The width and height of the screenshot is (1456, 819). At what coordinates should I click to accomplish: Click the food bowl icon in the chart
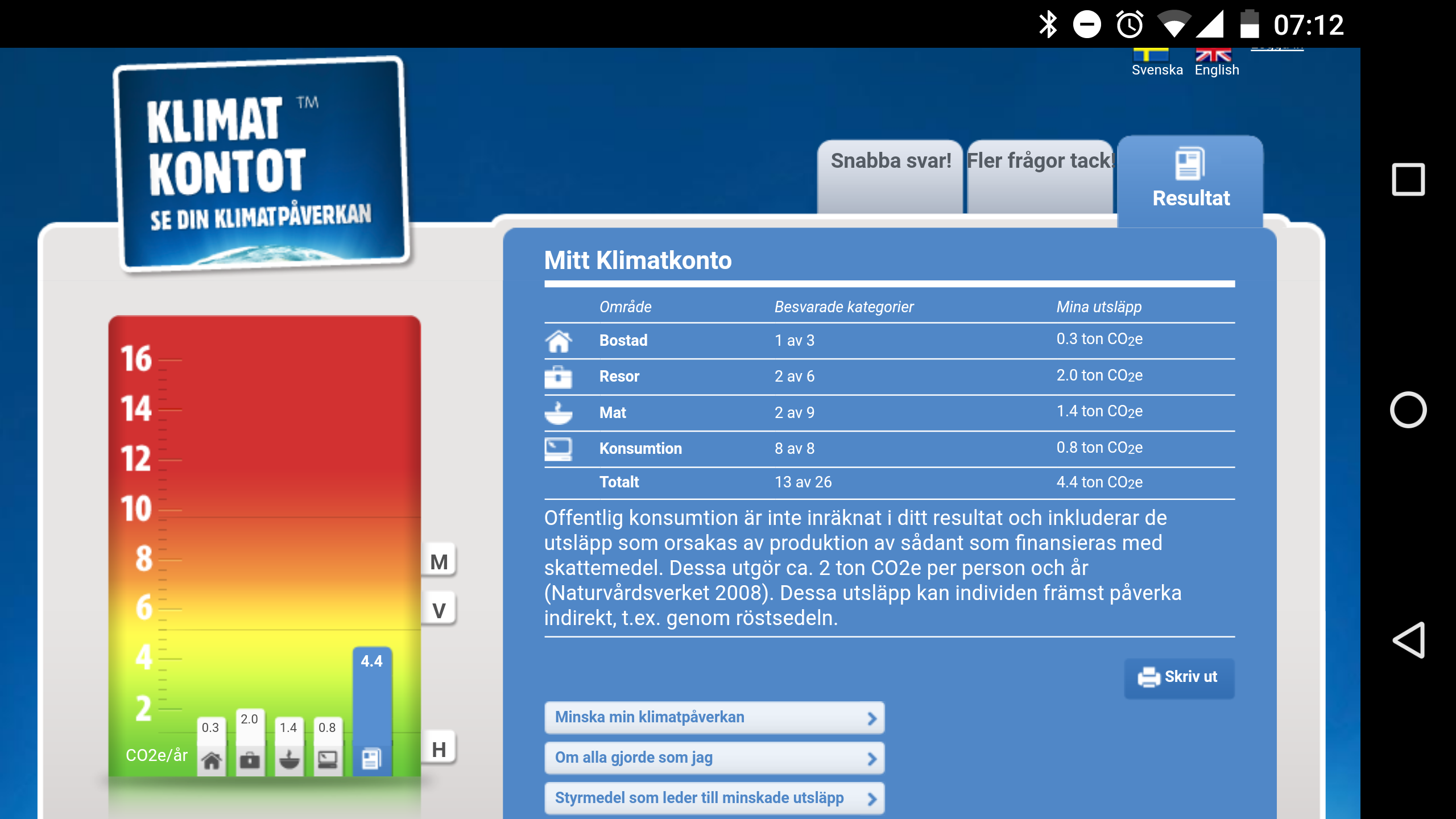coord(289,760)
